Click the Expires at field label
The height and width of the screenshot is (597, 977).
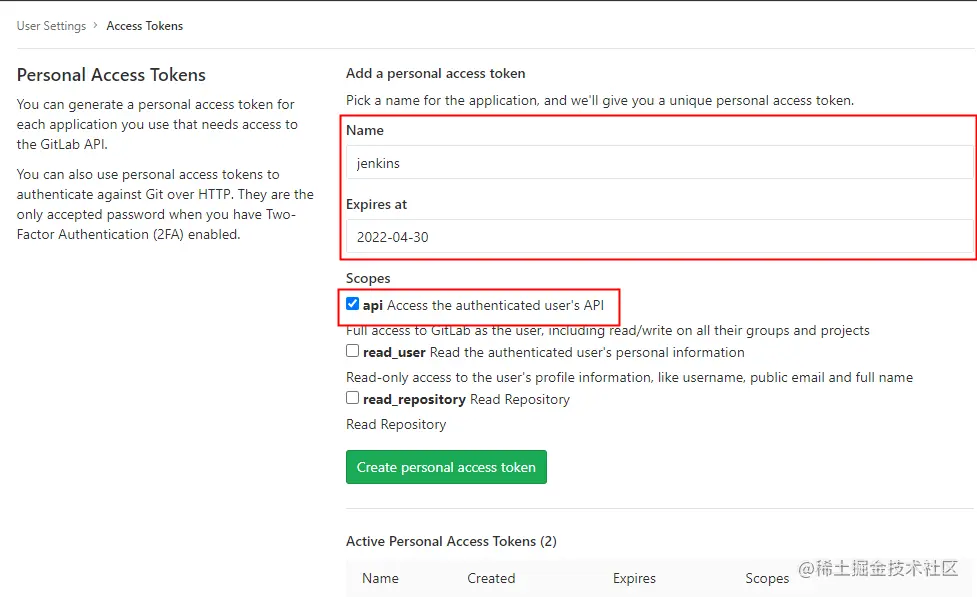click(376, 204)
